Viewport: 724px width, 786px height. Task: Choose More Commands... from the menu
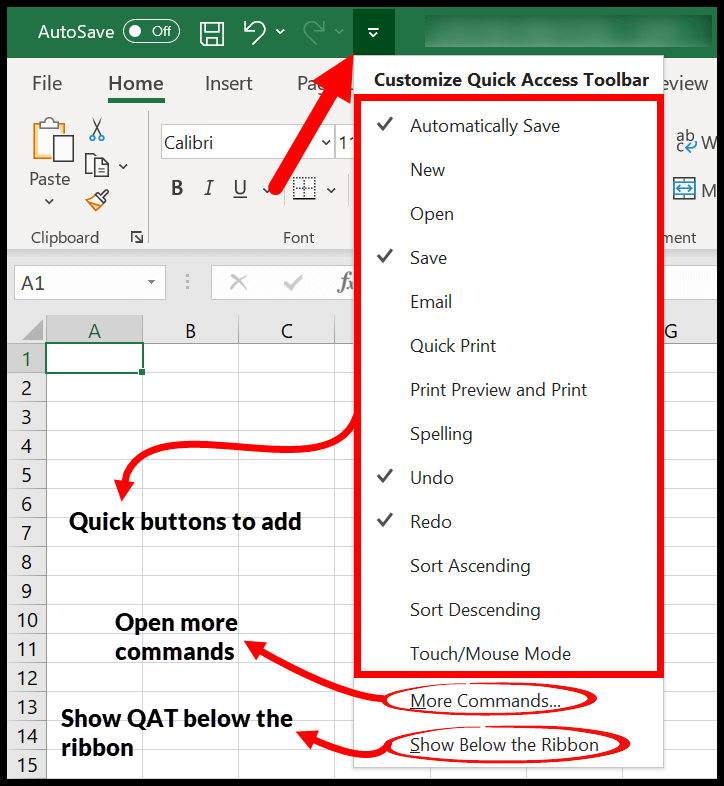tap(485, 701)
